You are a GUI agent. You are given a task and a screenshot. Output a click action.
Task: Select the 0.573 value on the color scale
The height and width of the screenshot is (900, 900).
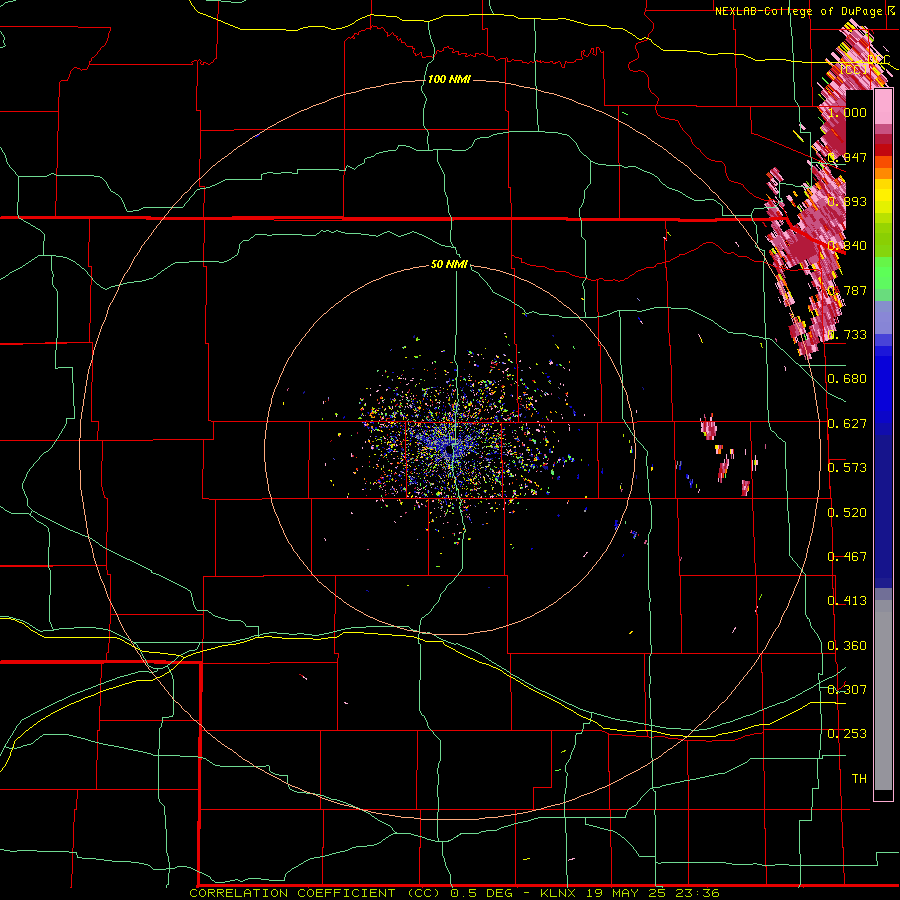point(847,468)
